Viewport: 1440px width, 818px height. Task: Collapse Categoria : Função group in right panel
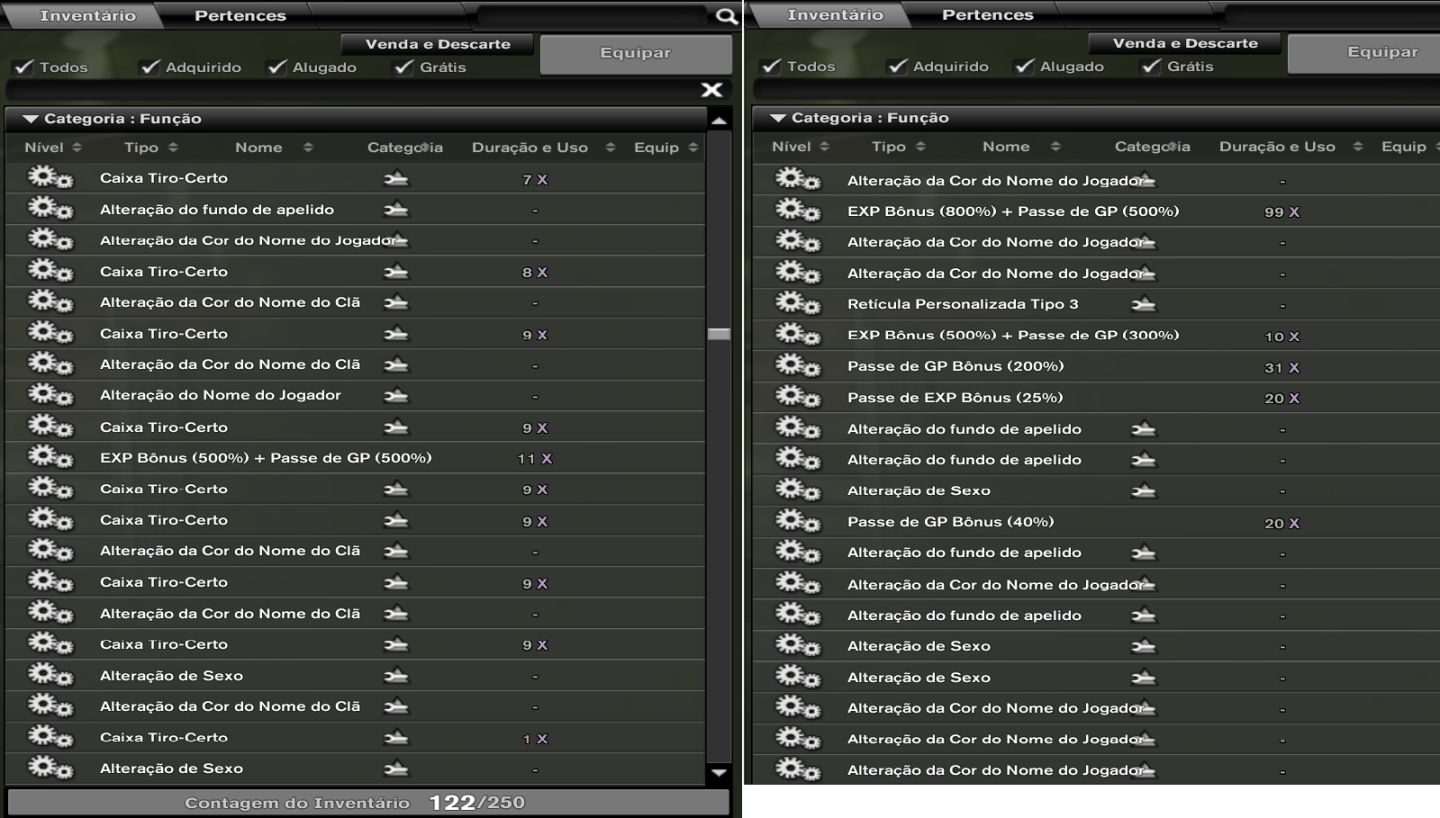[x=778, y=118]
